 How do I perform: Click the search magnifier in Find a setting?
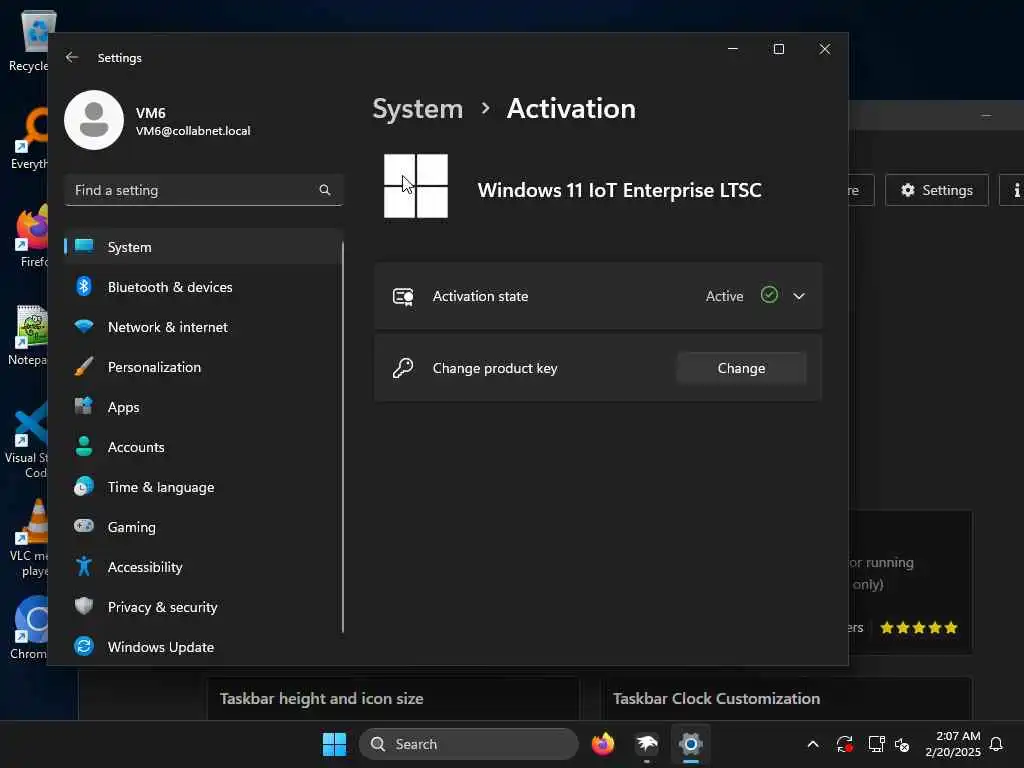[x=325, y=190]
